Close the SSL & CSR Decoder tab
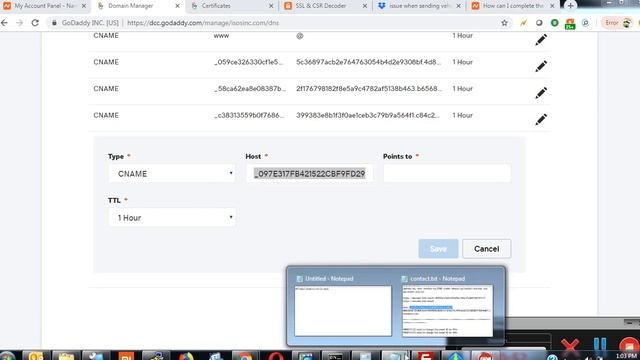Screen dimensions: 640x360 (365, 6)
